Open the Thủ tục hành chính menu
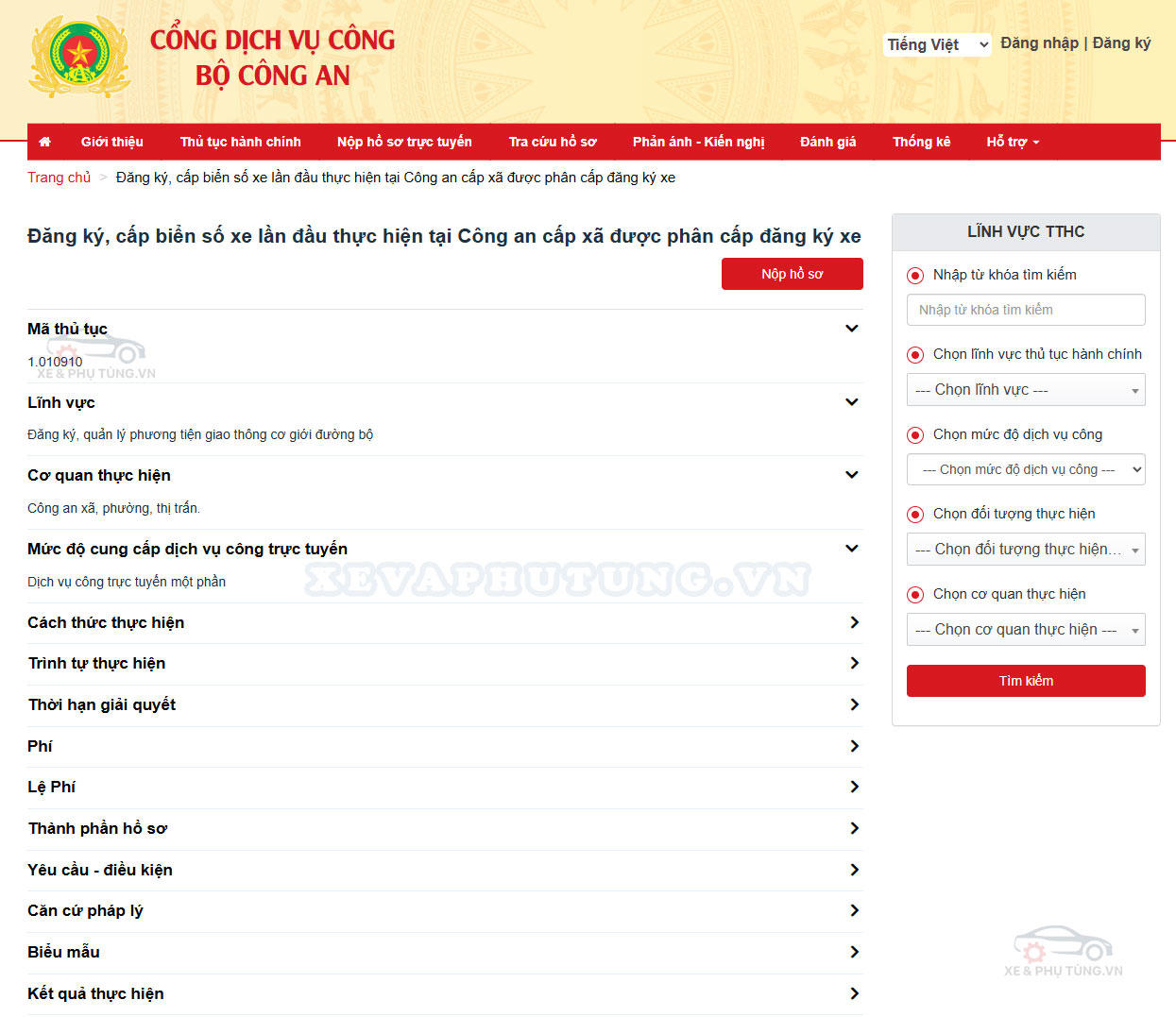 [241, 142]
